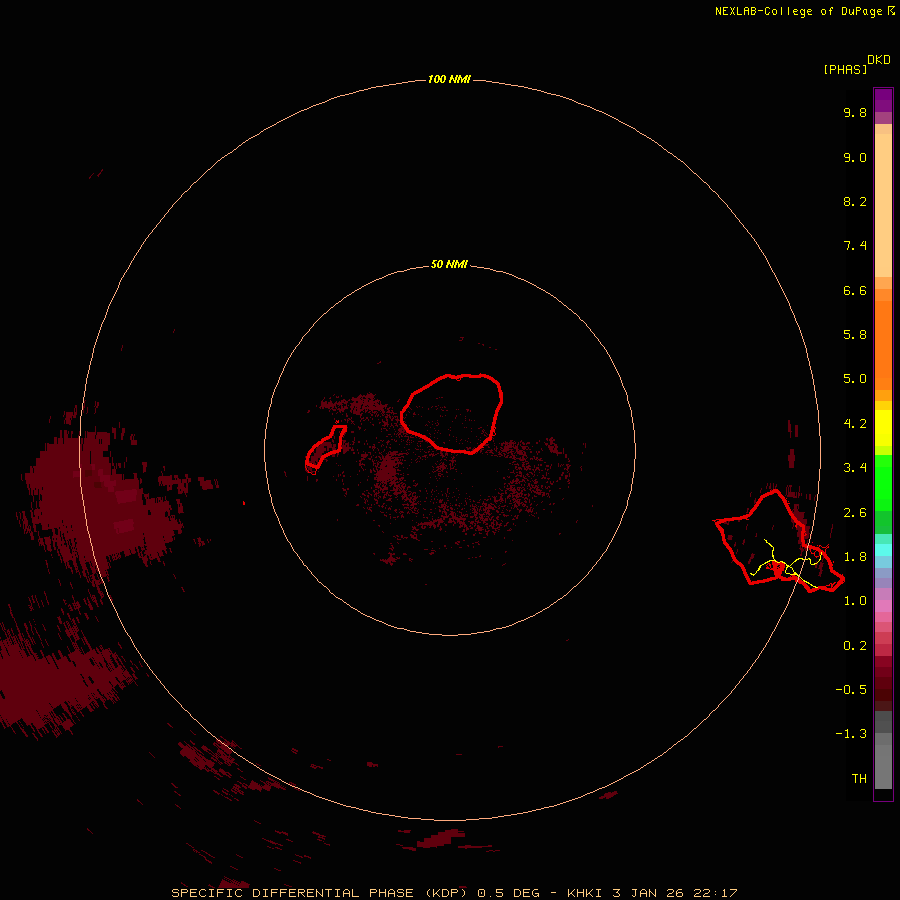The width and height of the screenshot is (900, 900).
Task: Pick the gray TH segment of color bar
Action: [x=883, y=766]
